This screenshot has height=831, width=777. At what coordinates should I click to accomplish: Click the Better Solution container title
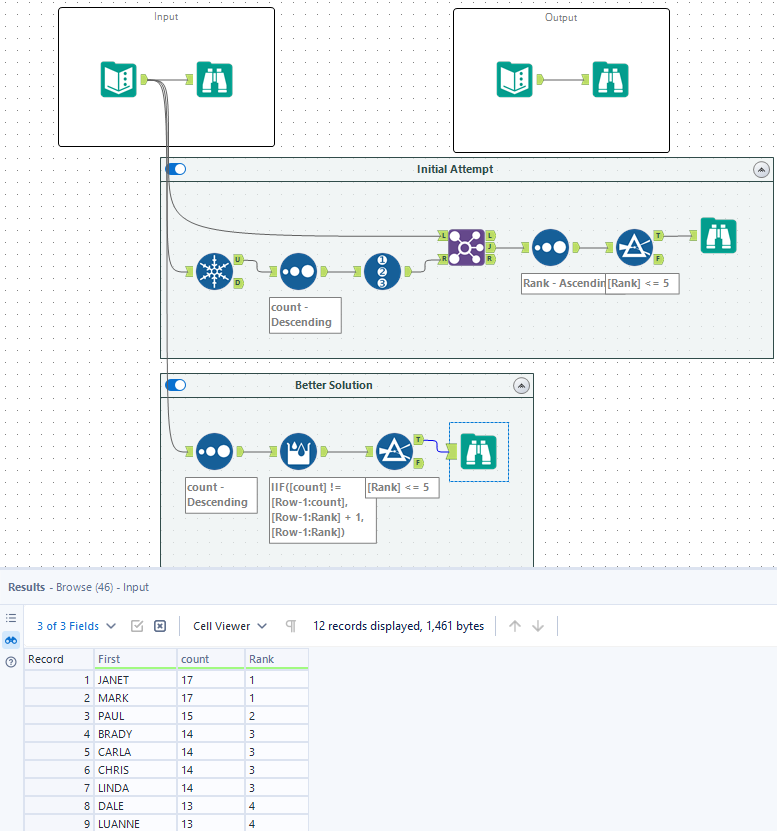pos(333,385)
